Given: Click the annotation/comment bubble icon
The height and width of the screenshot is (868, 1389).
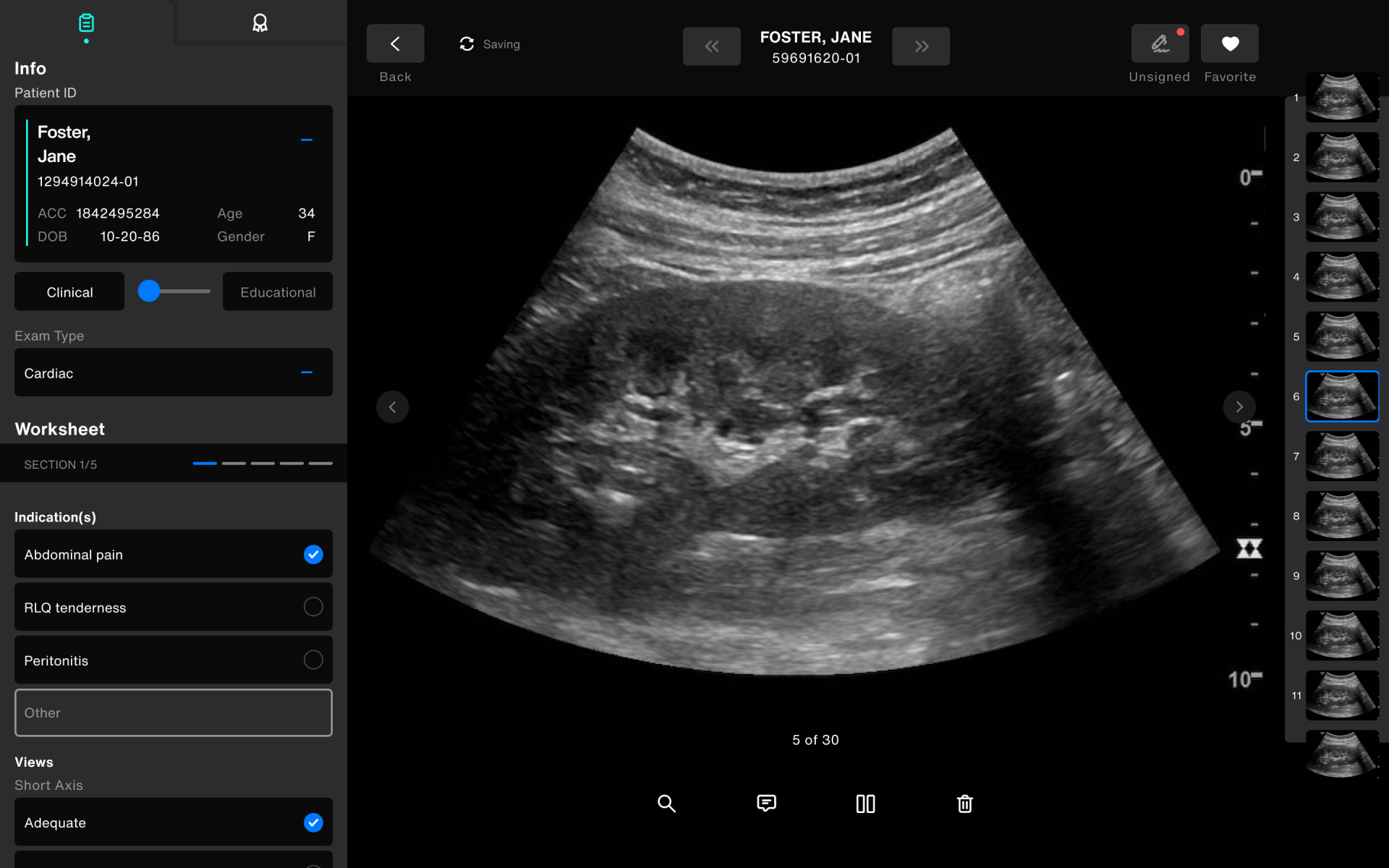Looking at the screenshot, I should point(765,803).
